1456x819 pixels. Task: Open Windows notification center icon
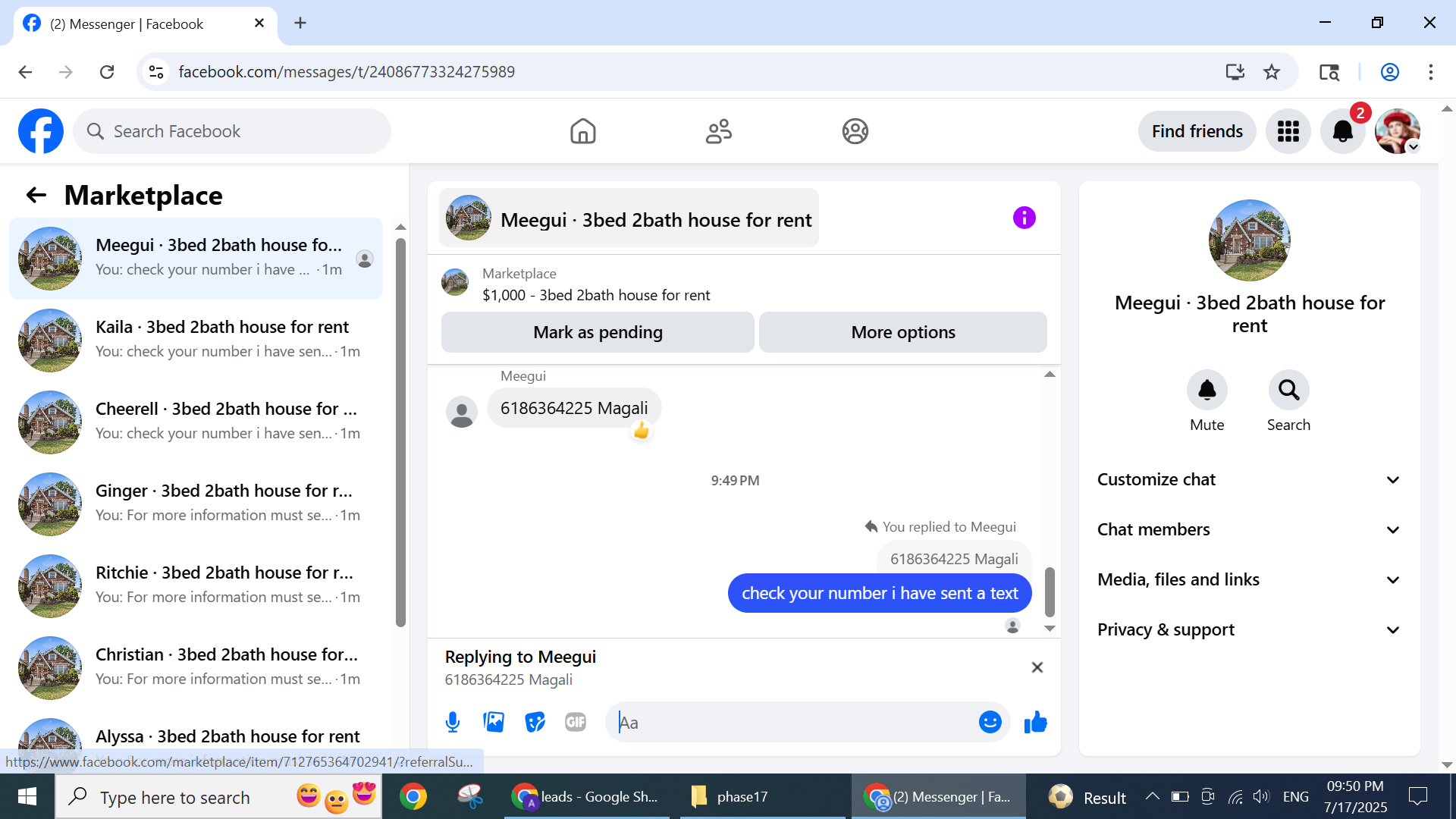[1417, 796]
